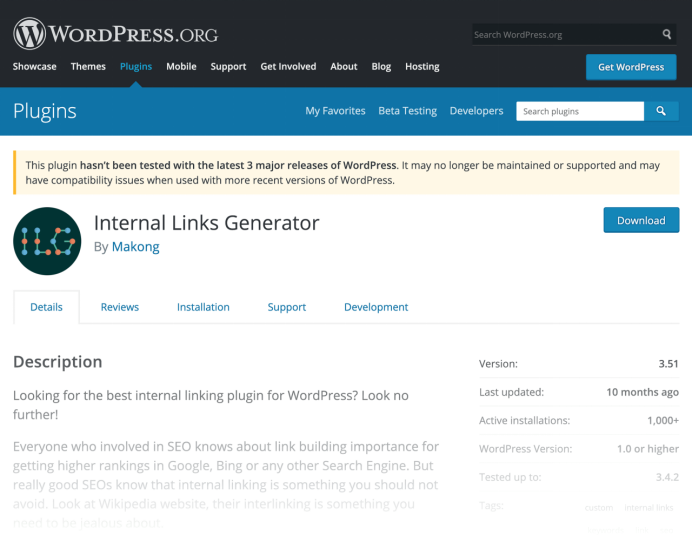693x556 pixels.
Task: Open the My Favorites link
Action: tap(335, 111)
